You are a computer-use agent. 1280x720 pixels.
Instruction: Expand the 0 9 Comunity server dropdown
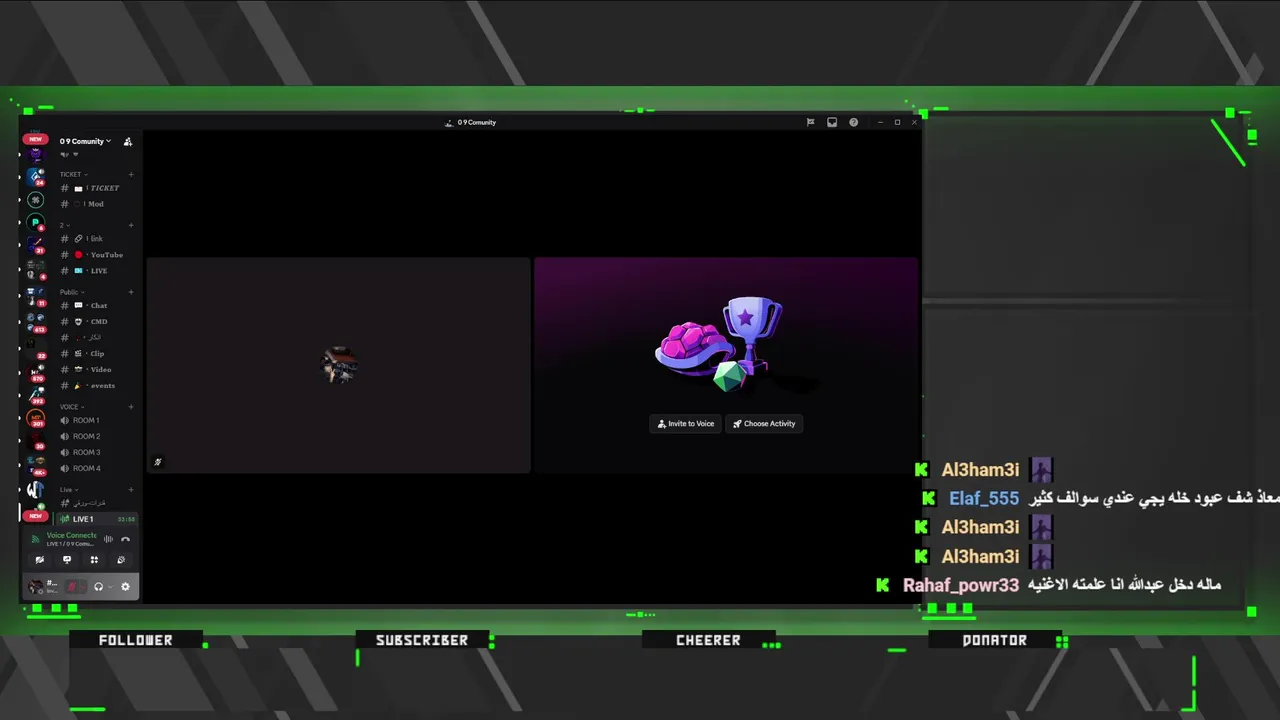click(85, 142)
